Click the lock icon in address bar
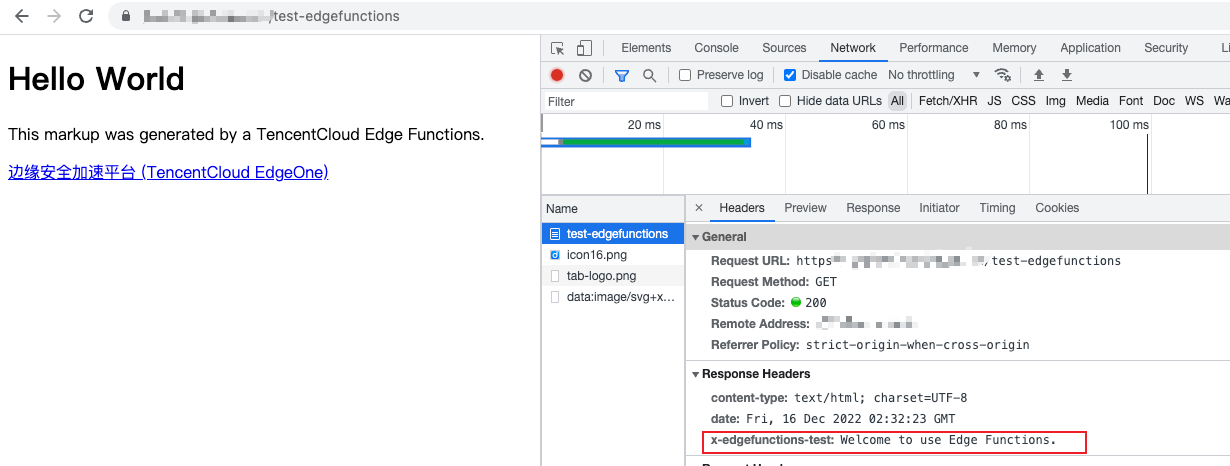 click(125, 17)
